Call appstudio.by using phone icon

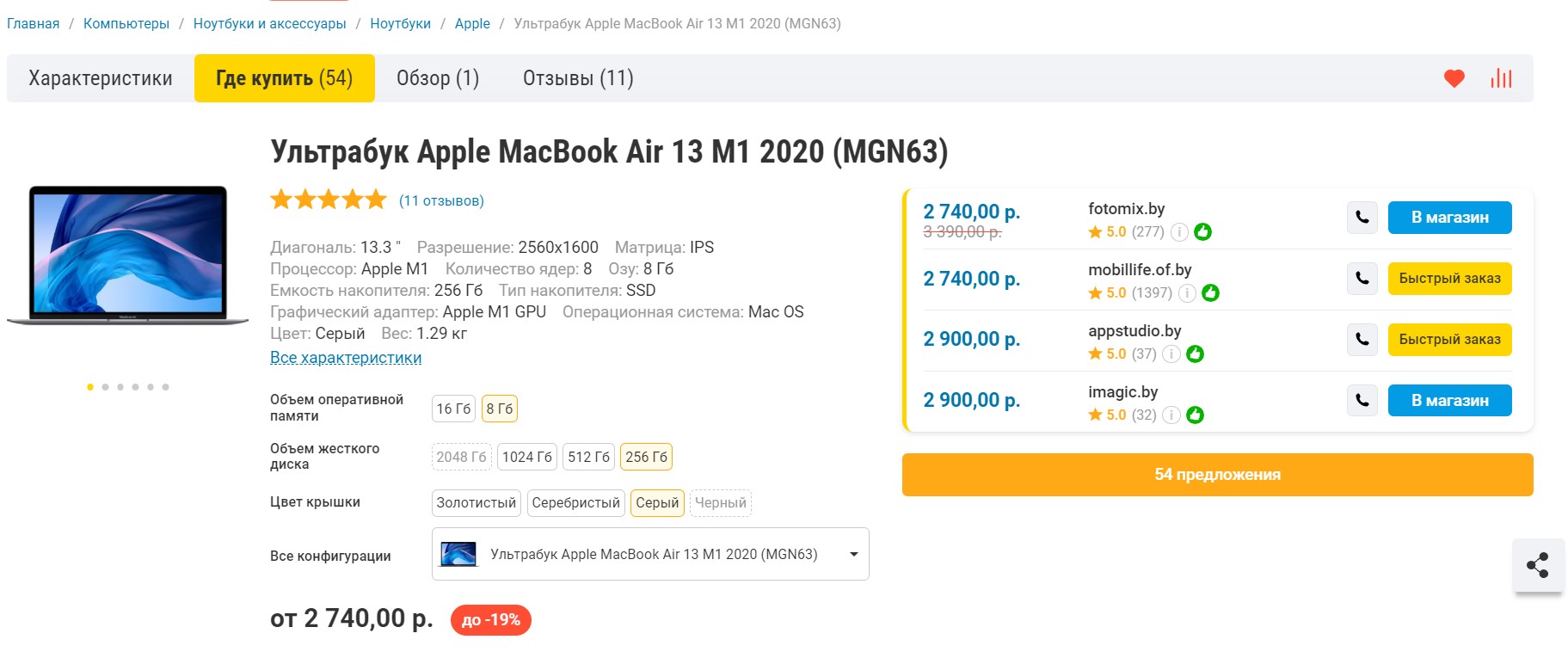(1362, 340)
